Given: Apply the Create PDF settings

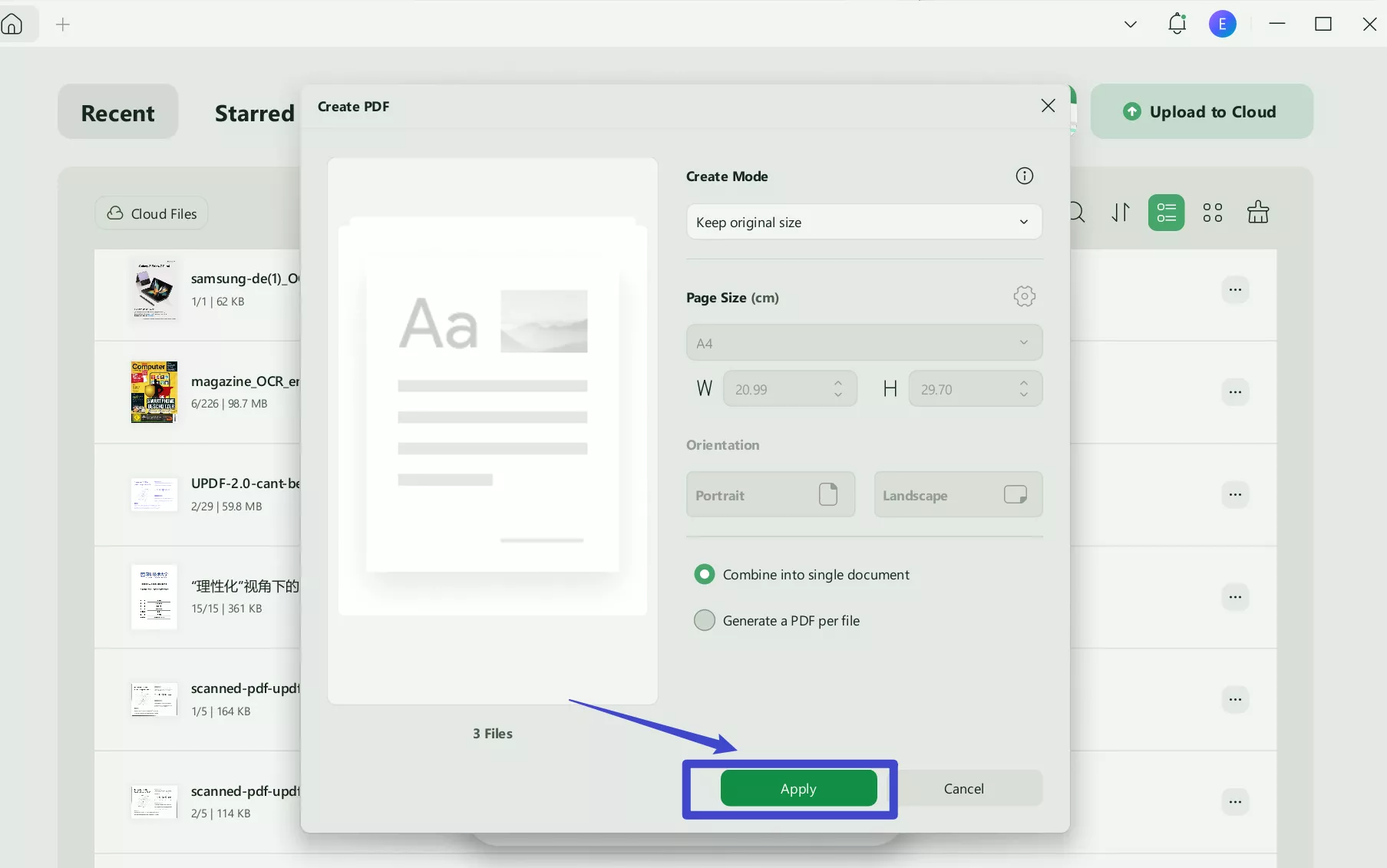Looking at the screenshot, I should point(799,788).
